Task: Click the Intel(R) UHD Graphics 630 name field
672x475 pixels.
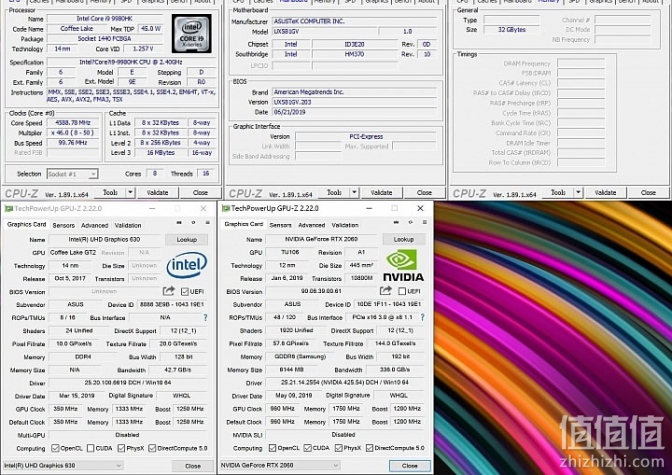Action: coord(105,239)
